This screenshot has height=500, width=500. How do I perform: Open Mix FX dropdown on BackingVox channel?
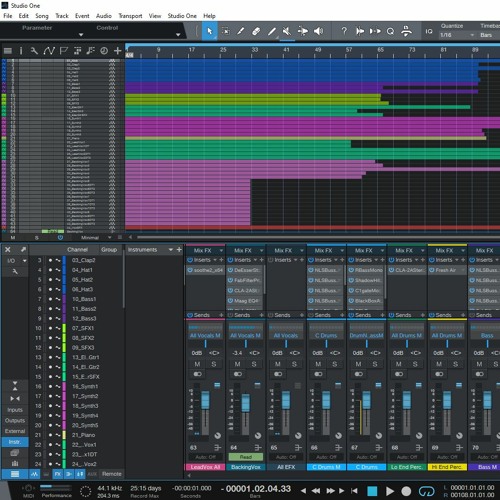pyautogui.click(x=261, y=250)
